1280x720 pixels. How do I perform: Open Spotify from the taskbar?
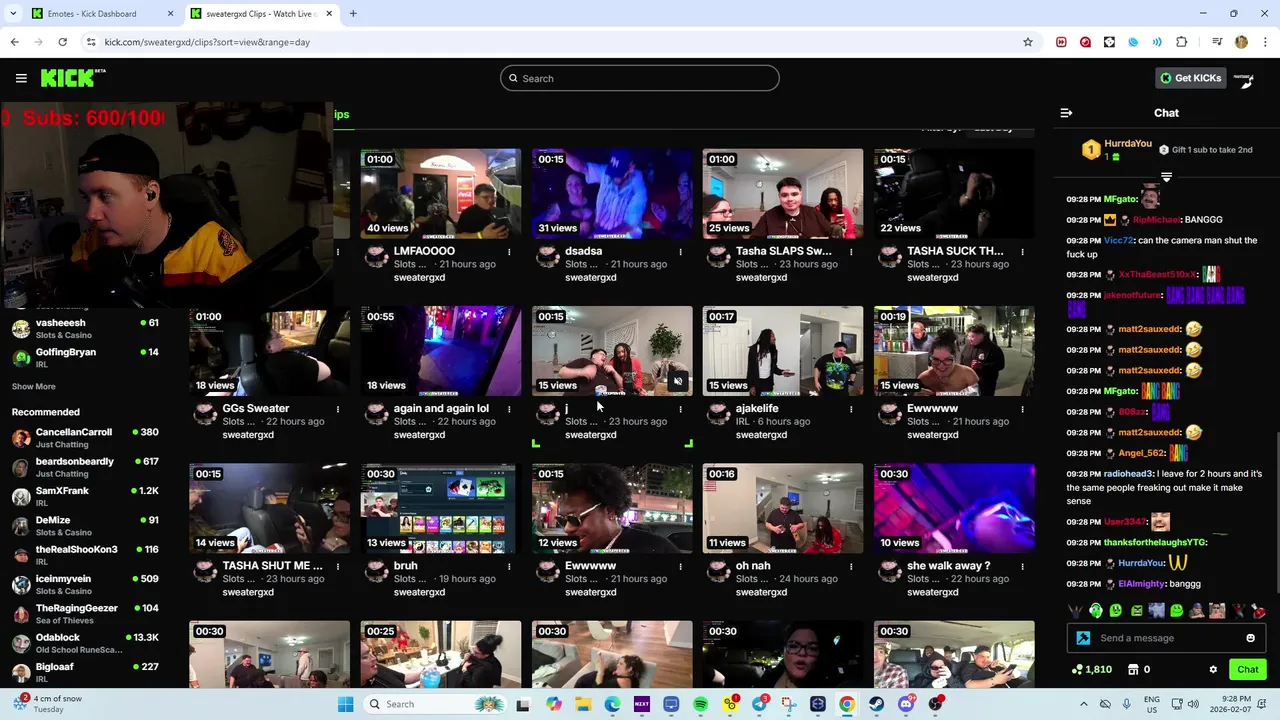[x=700, y=704]
